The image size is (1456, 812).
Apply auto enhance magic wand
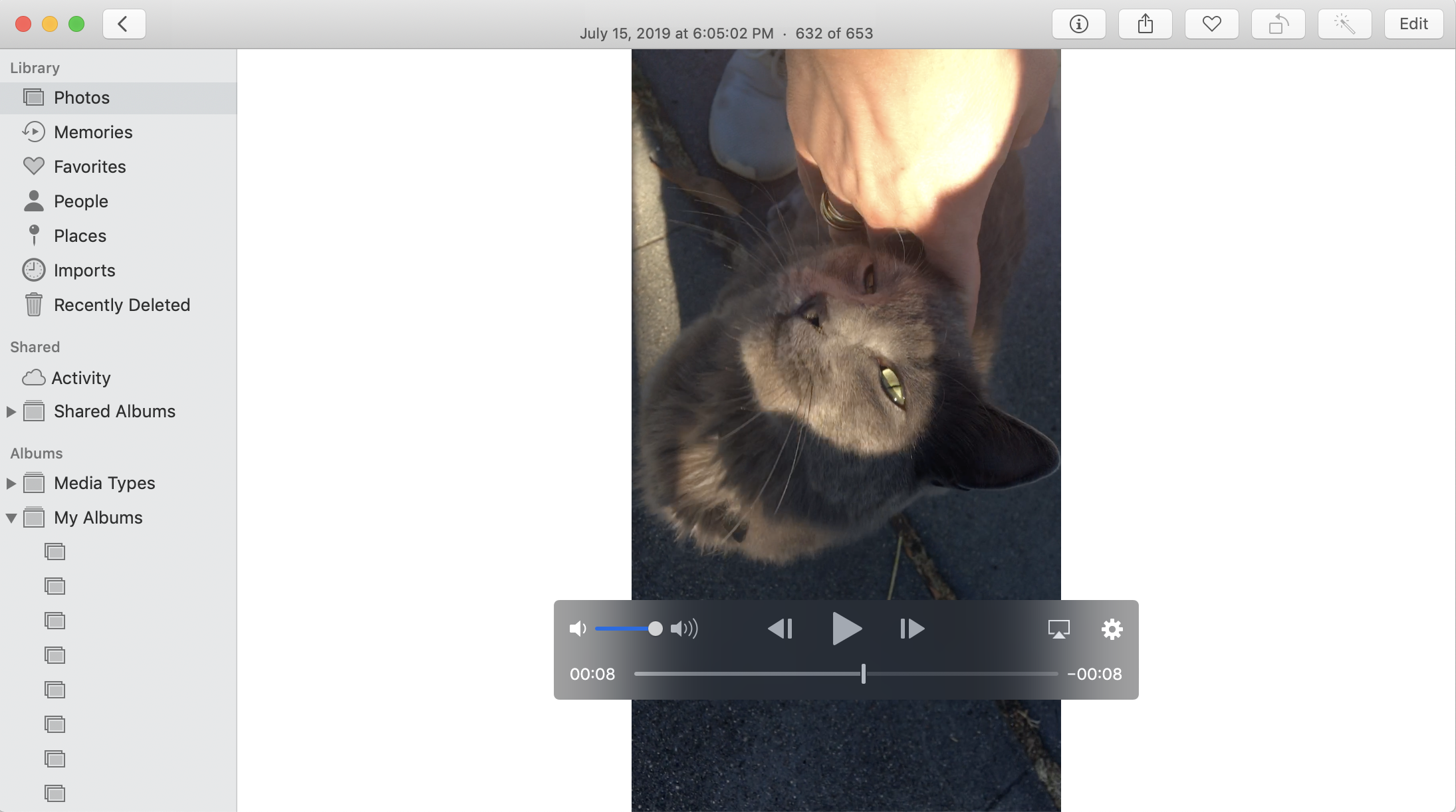click(1344, 25)
